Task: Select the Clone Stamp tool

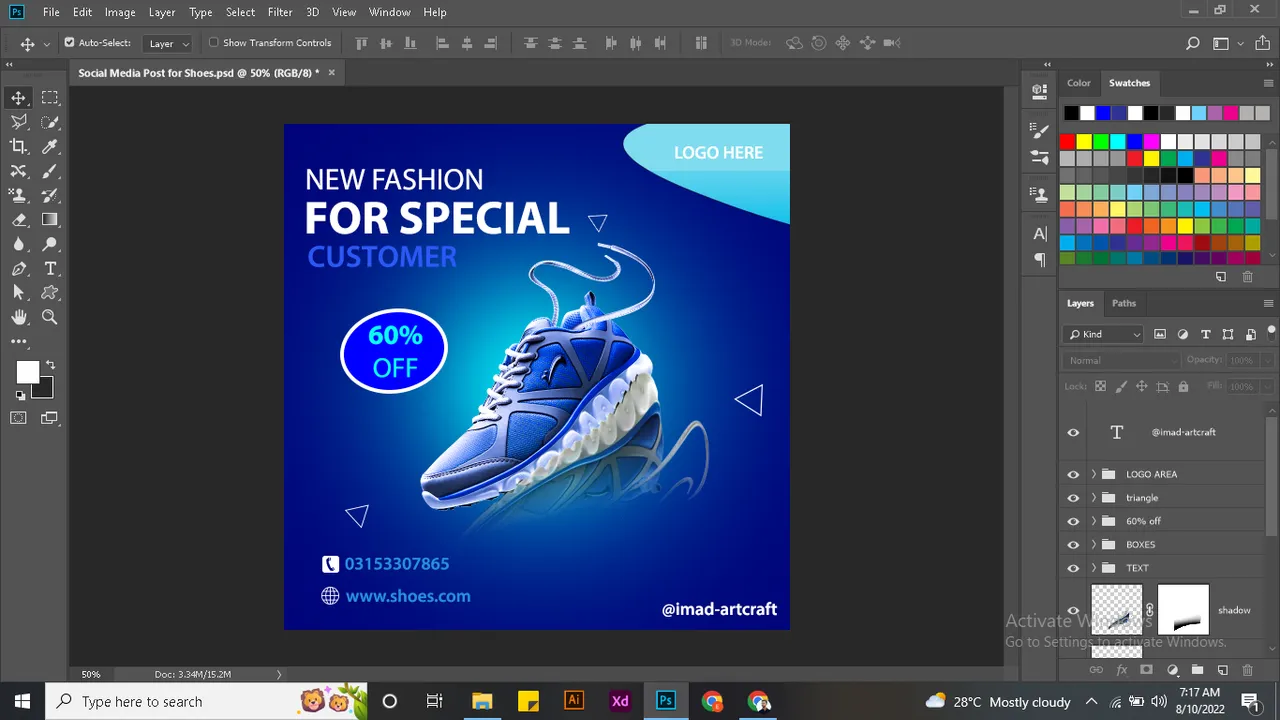Action: coord(19,195)
